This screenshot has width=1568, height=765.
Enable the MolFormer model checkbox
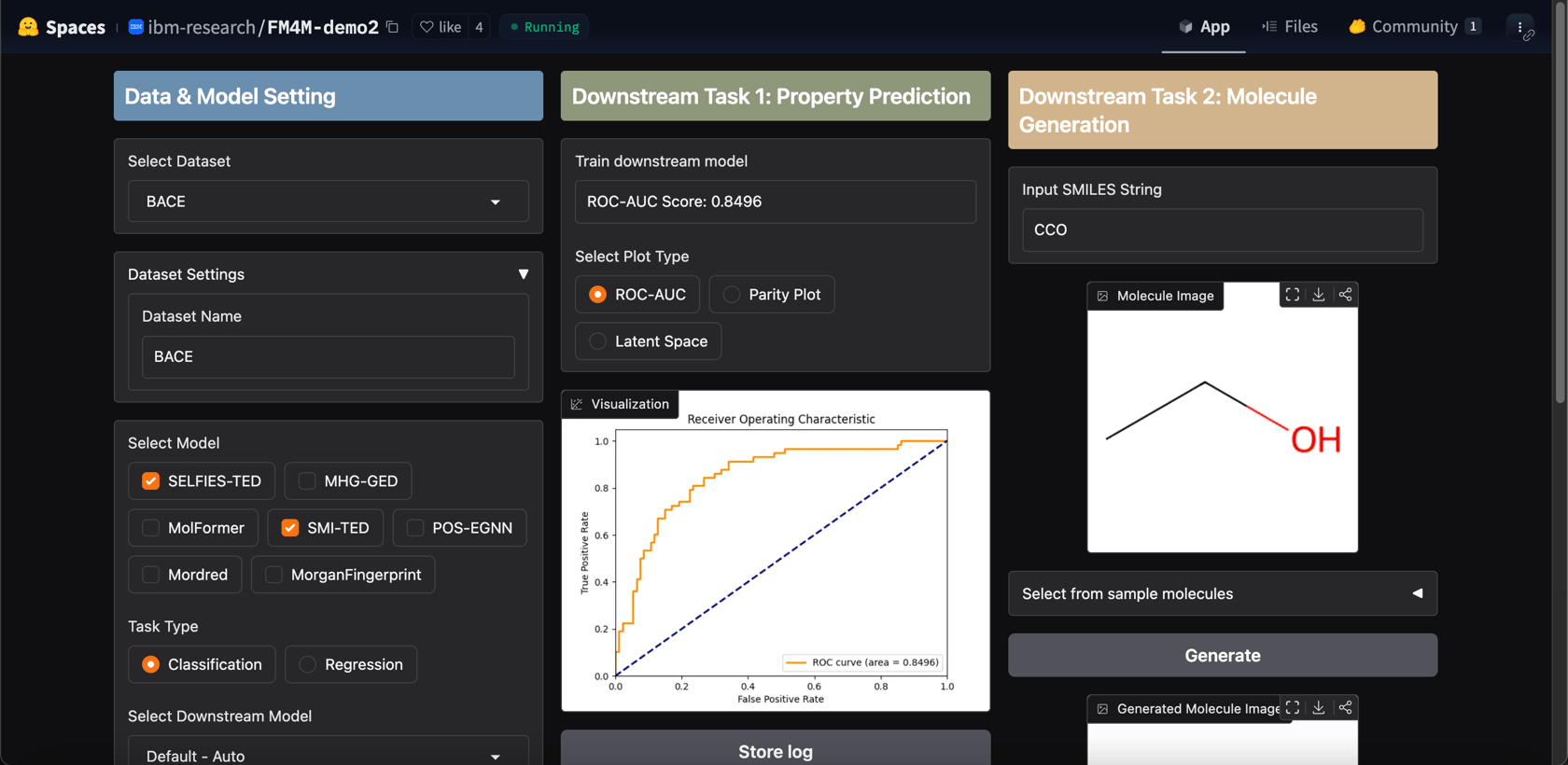(x=151, y=528)
